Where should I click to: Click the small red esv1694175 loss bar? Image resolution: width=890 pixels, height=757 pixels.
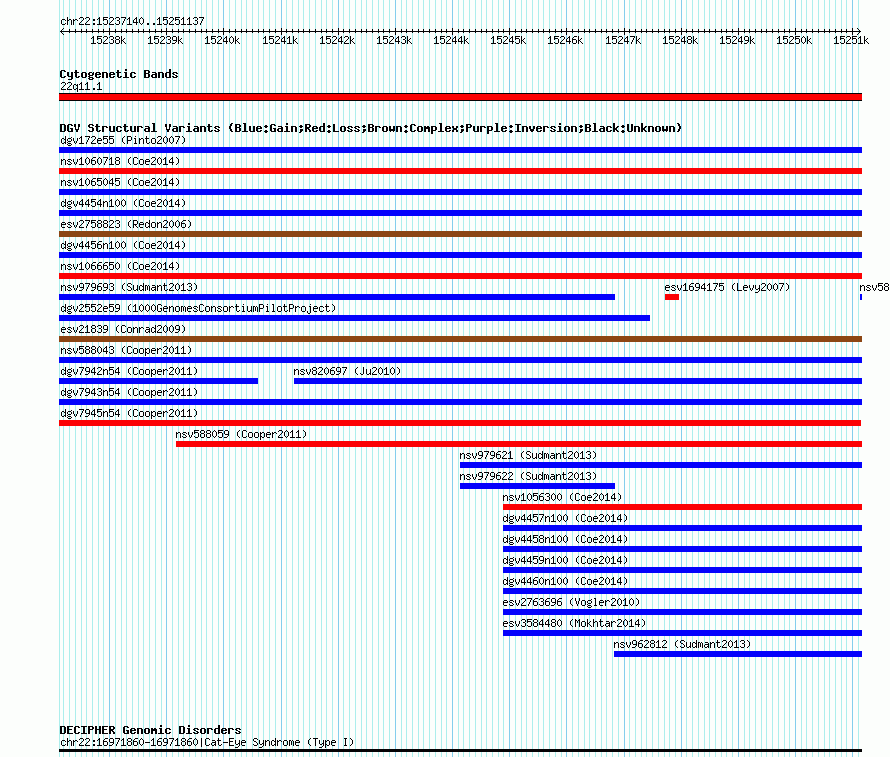pyautogui.click(x=672, y=297)
